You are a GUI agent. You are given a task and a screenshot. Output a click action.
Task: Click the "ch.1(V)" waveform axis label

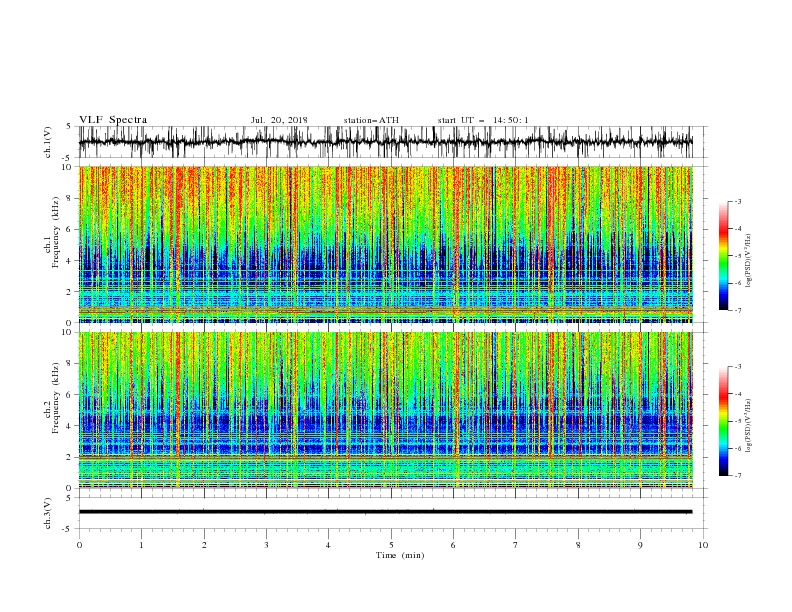click(x=48, y=142)
